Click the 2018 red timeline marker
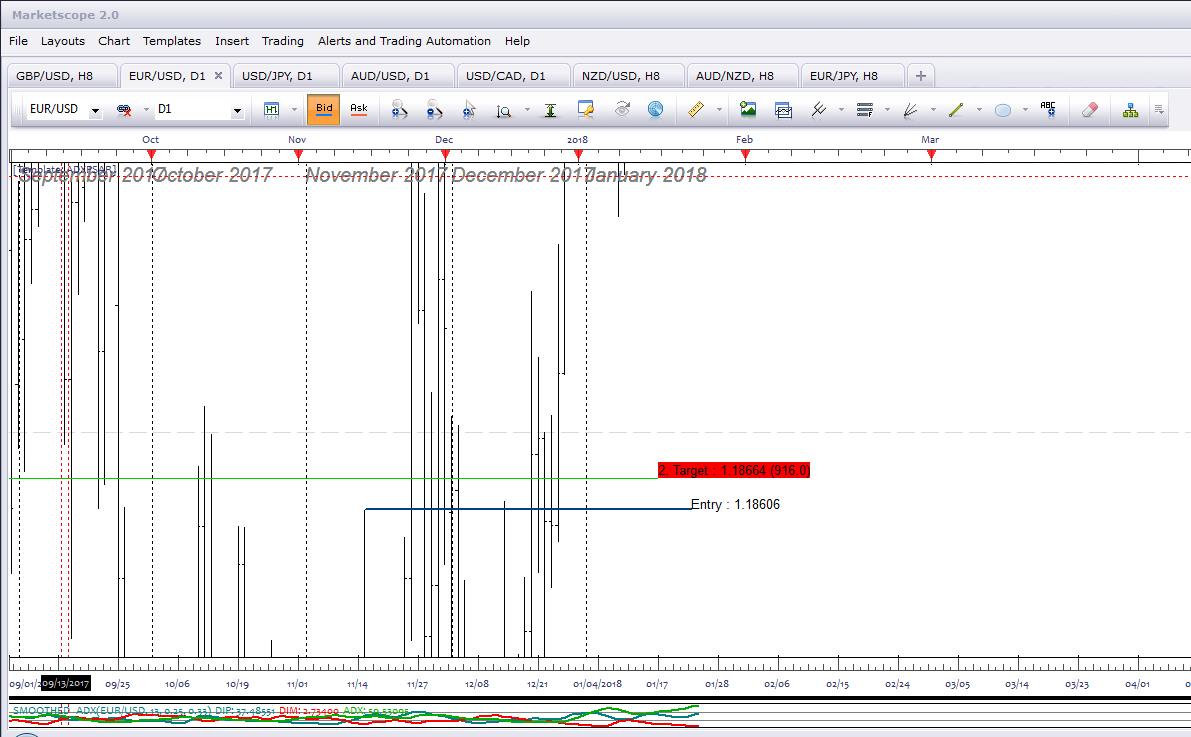Viewport: 1191px width, 737px height. (x=578, y=155)
